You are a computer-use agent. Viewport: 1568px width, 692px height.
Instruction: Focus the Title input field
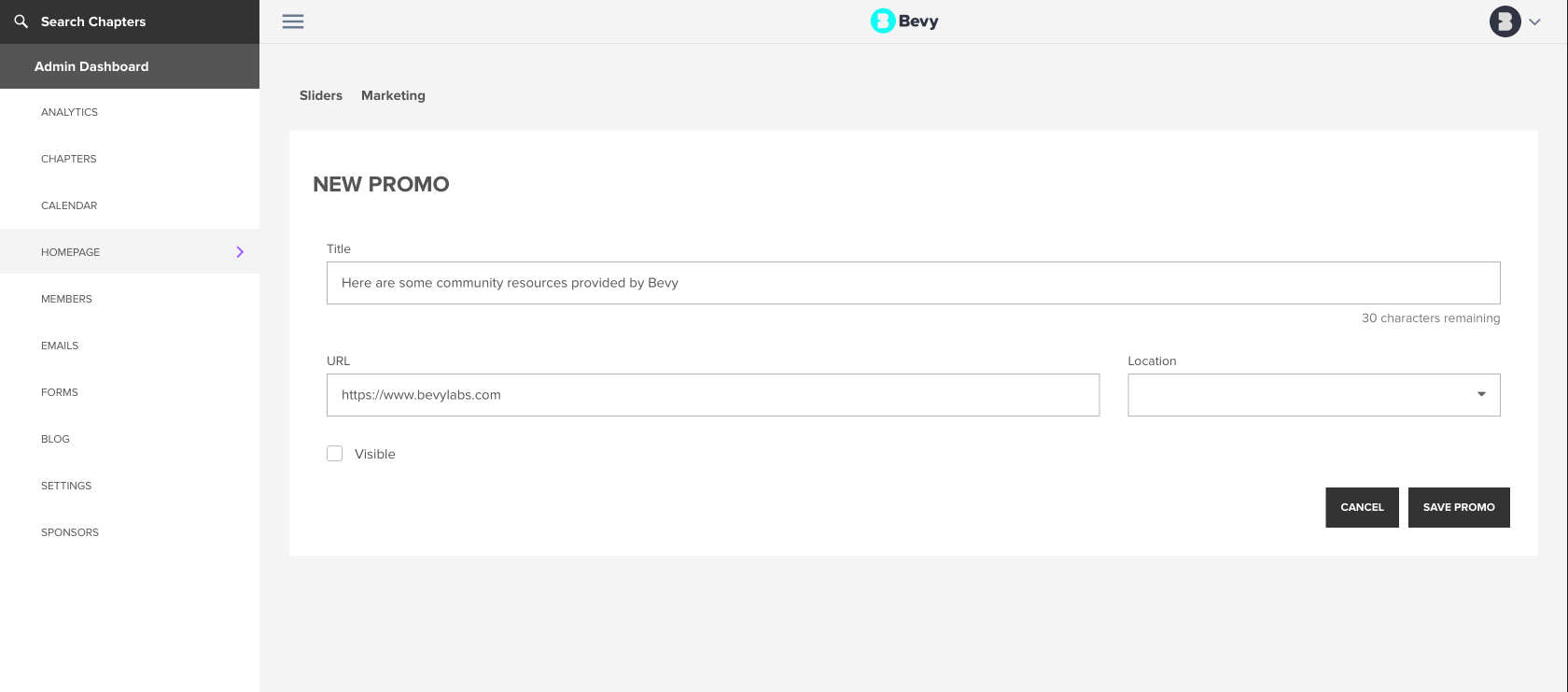point(914,283)
